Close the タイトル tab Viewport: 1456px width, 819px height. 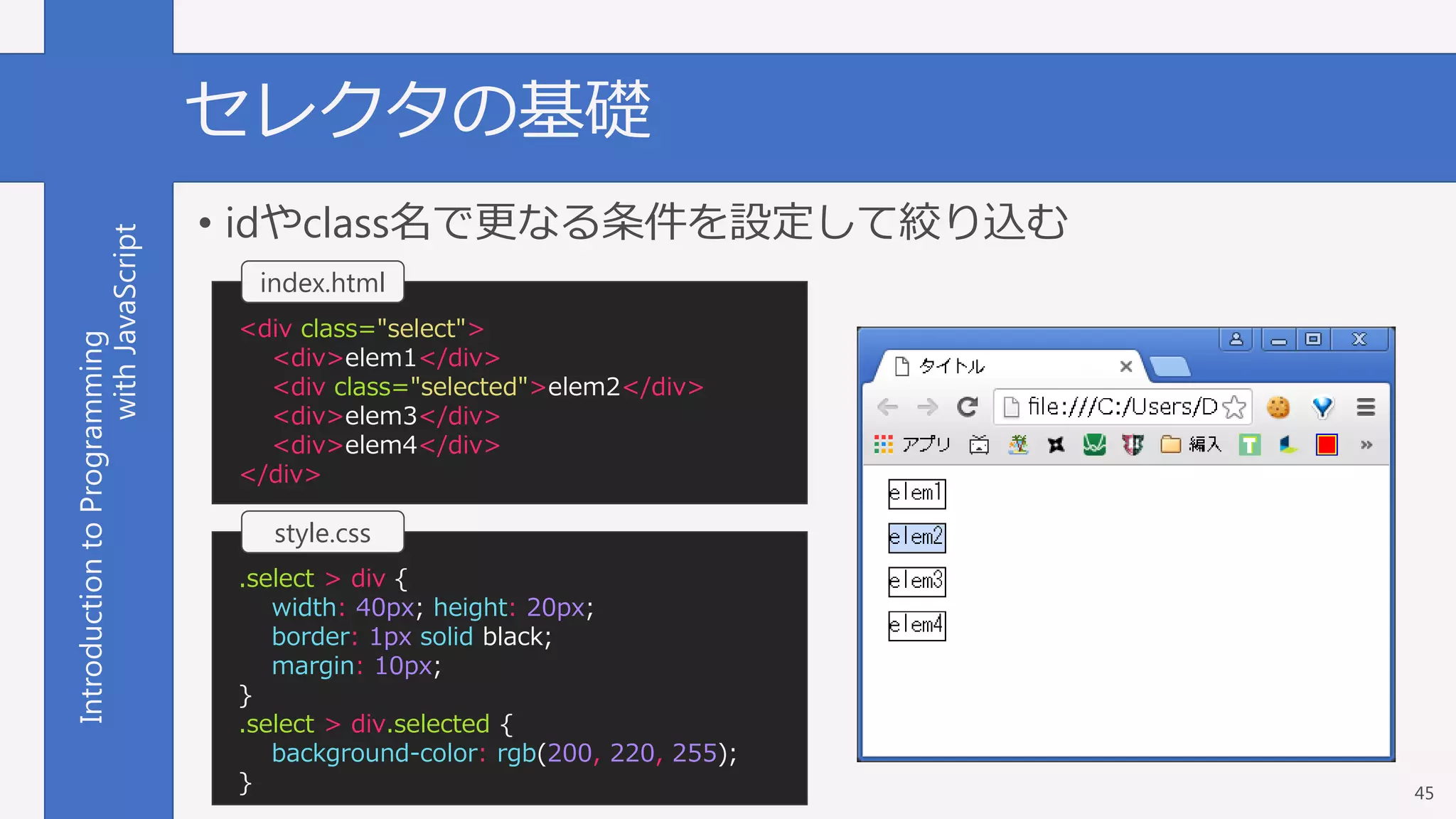(1125, 366)
